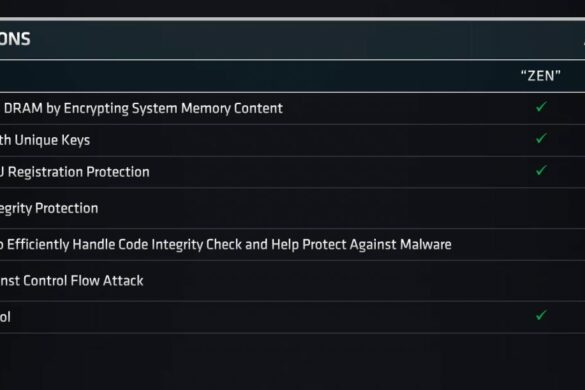Click the empty dark area below the table
This screenshot has width=585, height=390.
292,361
